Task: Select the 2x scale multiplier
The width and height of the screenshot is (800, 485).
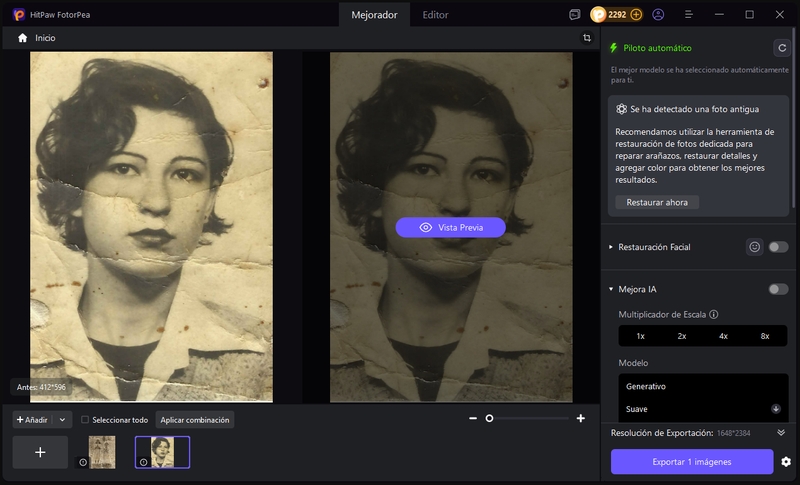Action: click(x=682, y=336)
